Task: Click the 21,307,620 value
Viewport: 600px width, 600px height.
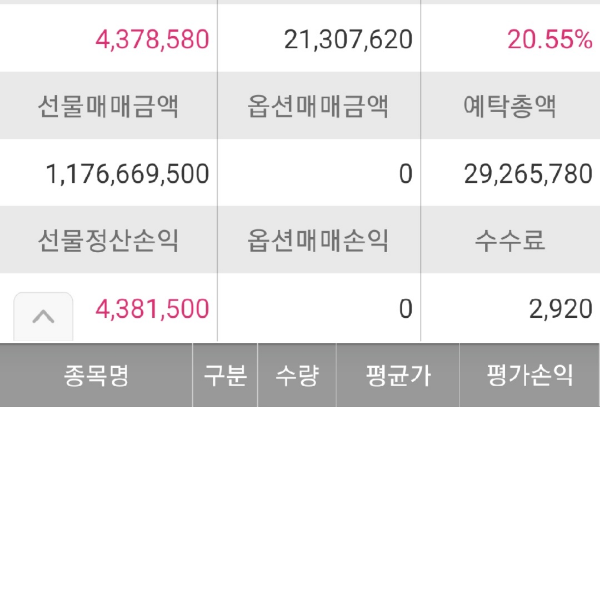Action: tap(348, 40)
